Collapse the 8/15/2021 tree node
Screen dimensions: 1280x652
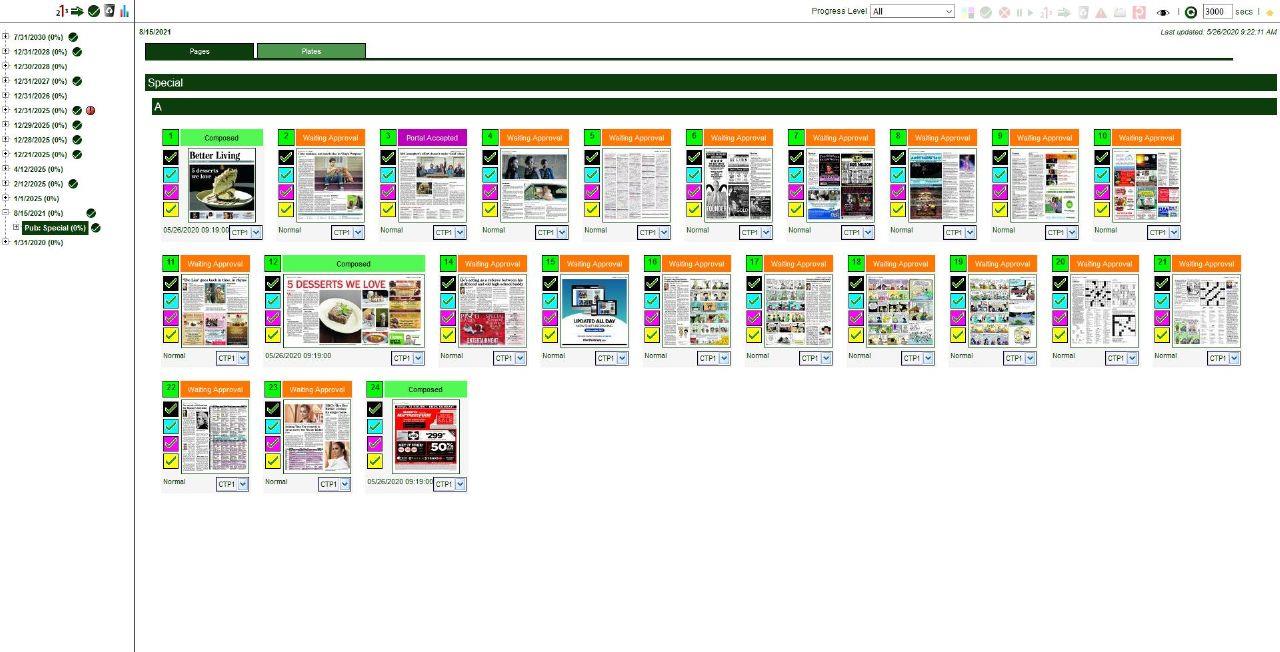click(x=6, y=213)
